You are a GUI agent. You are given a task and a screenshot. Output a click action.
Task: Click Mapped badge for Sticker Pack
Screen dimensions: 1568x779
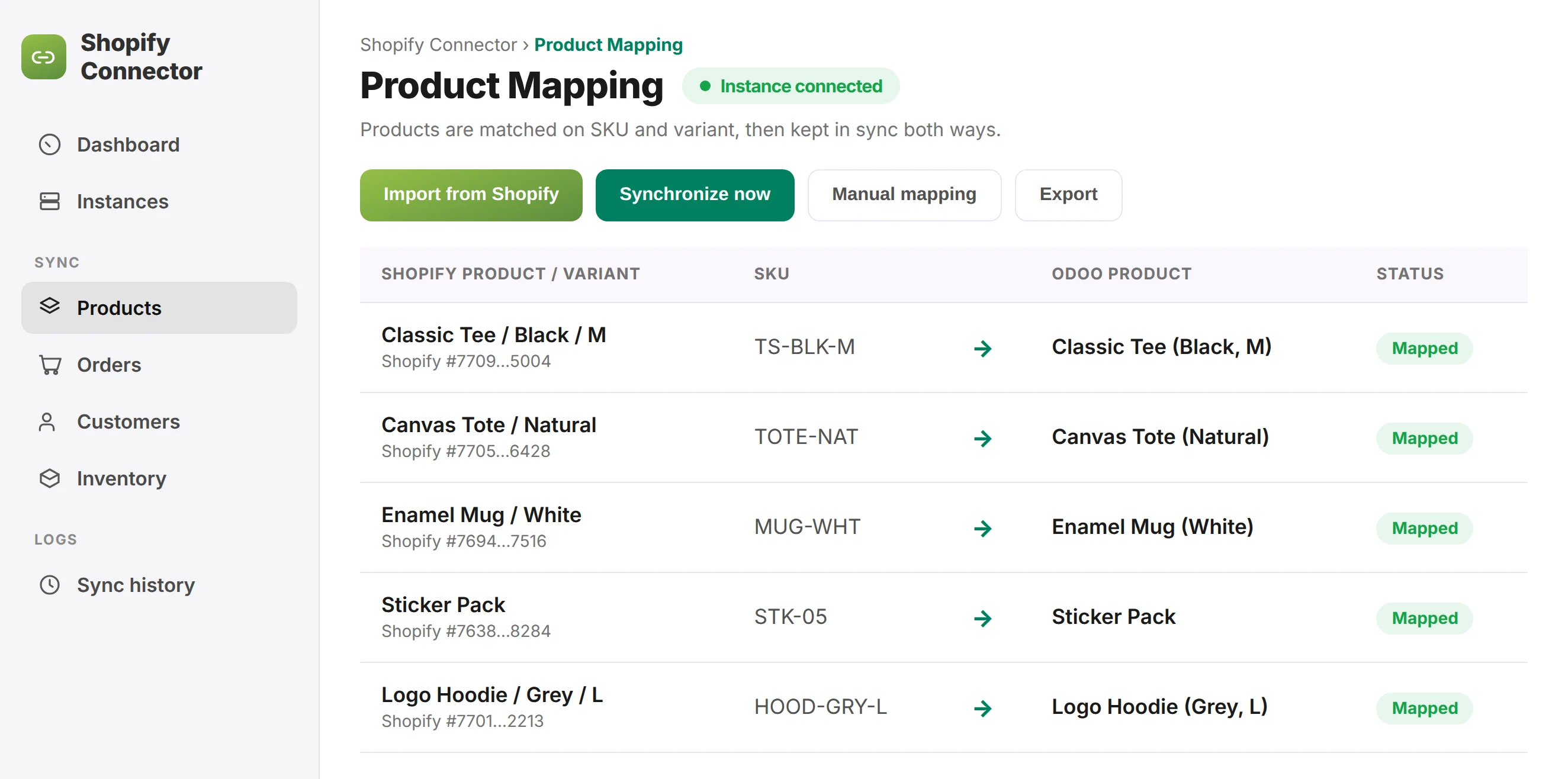(1424, 619)
